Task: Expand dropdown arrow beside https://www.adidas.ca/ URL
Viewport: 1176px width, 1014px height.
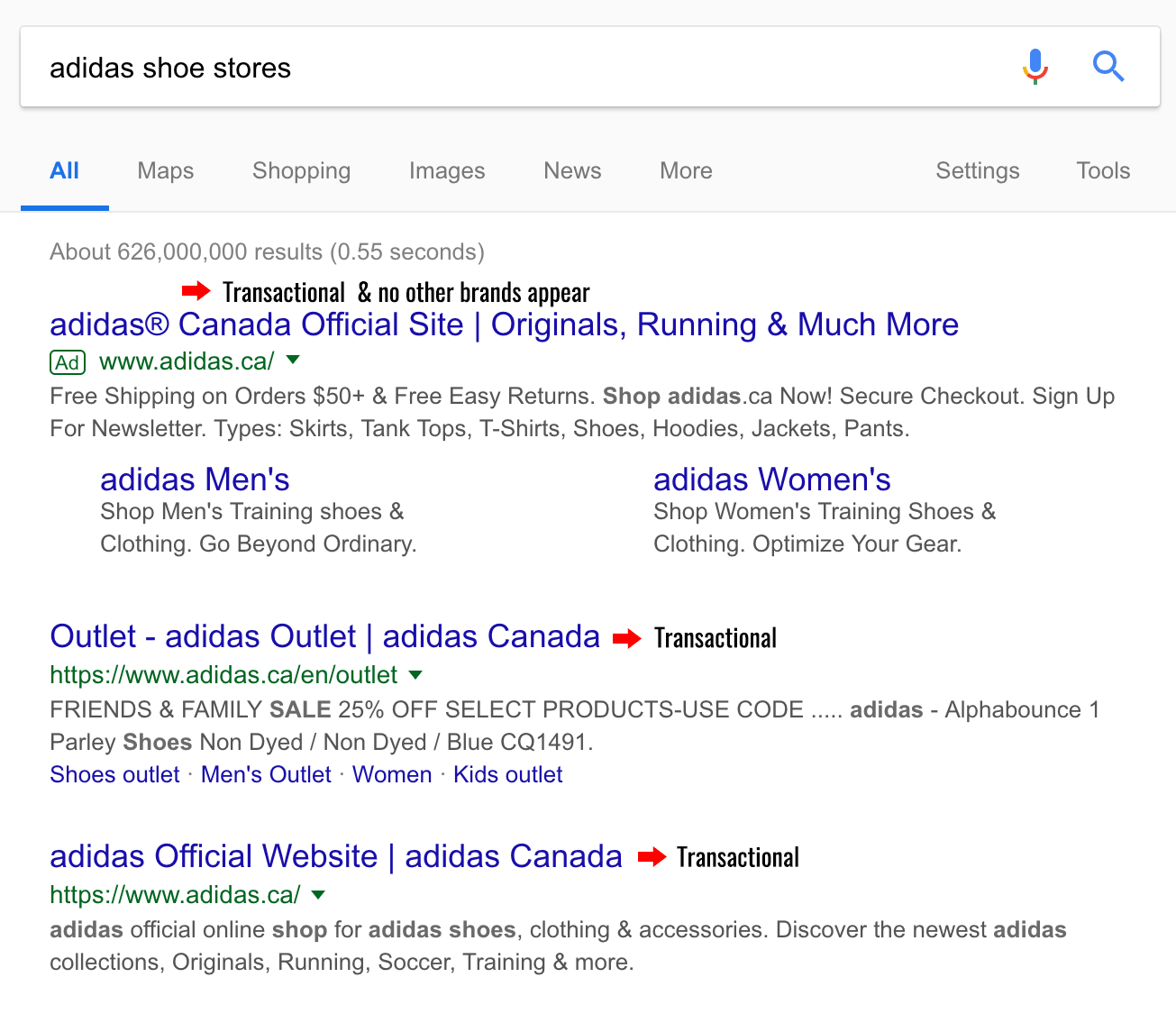Action: click(x=318, y=894)
